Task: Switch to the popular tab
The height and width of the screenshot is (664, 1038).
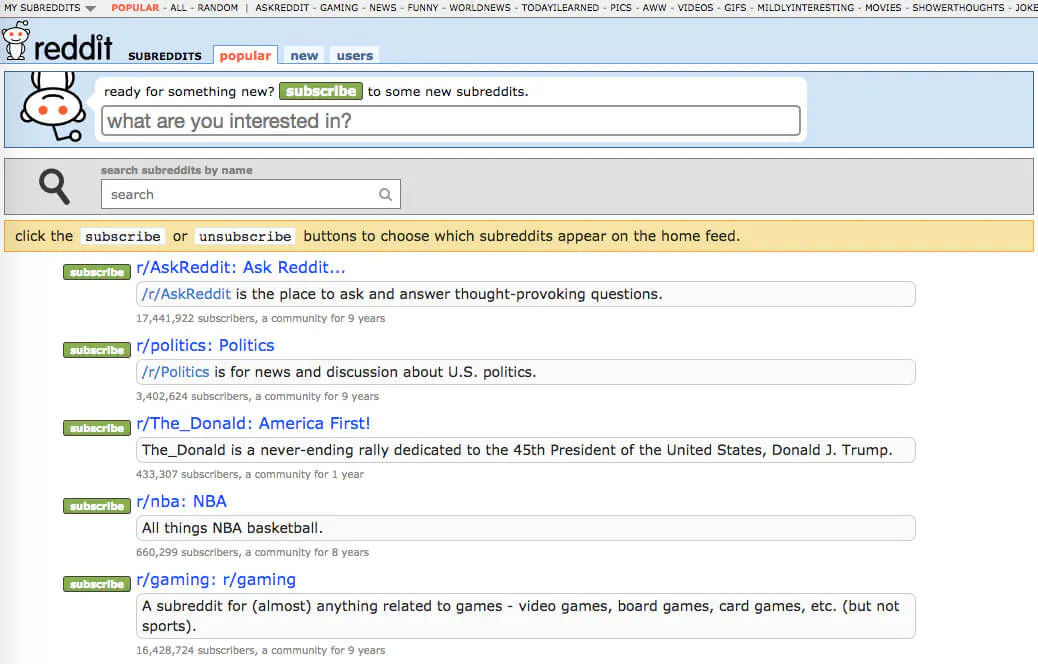Action: pos(245,56)
